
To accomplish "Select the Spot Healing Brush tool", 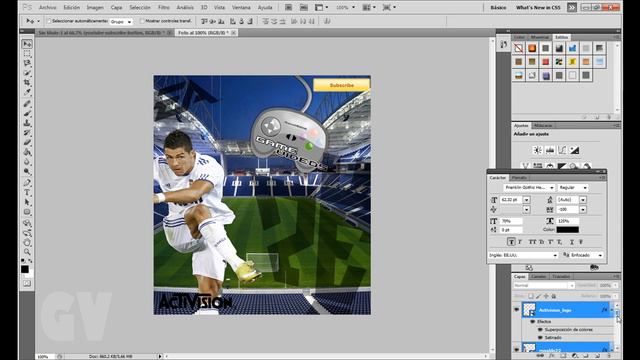I will (x=27, y=104).
